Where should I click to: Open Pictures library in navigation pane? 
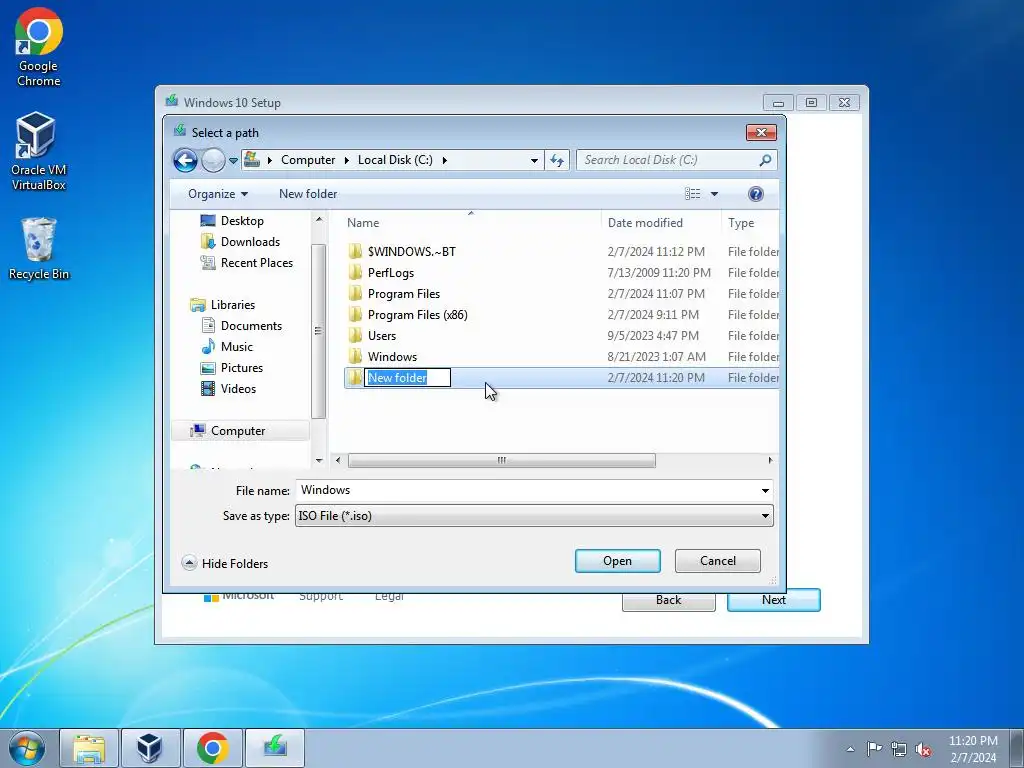[x=232, y=368]
